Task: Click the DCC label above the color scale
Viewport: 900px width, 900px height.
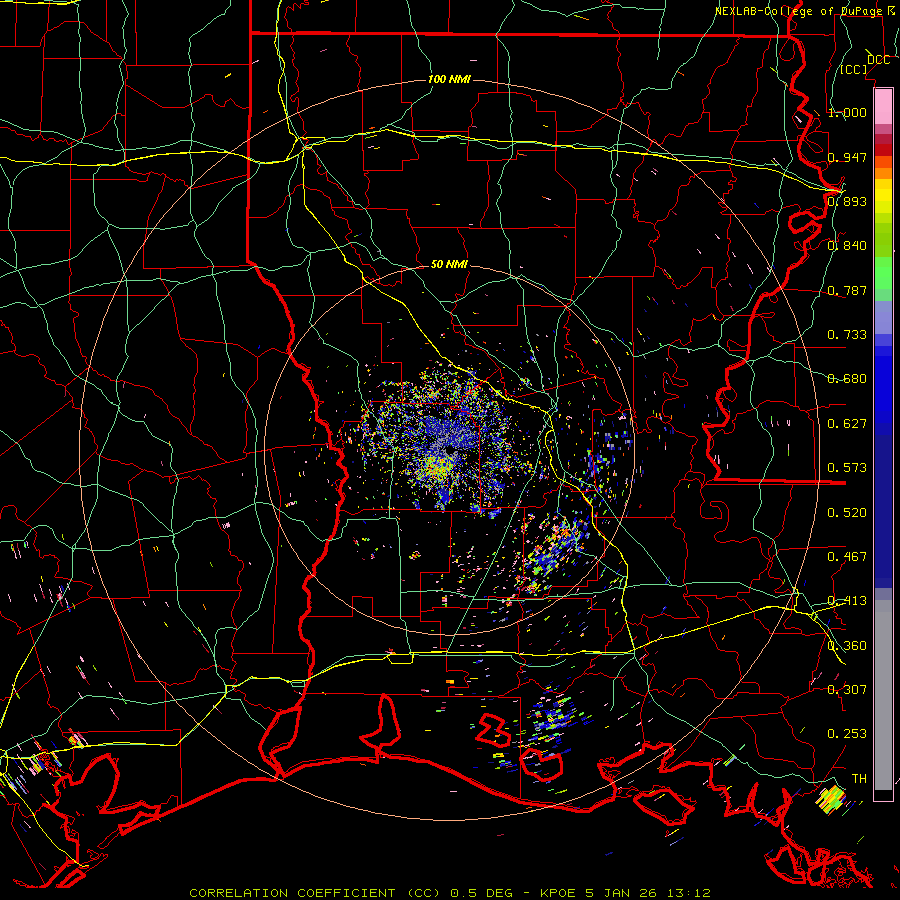Action: 878,60
